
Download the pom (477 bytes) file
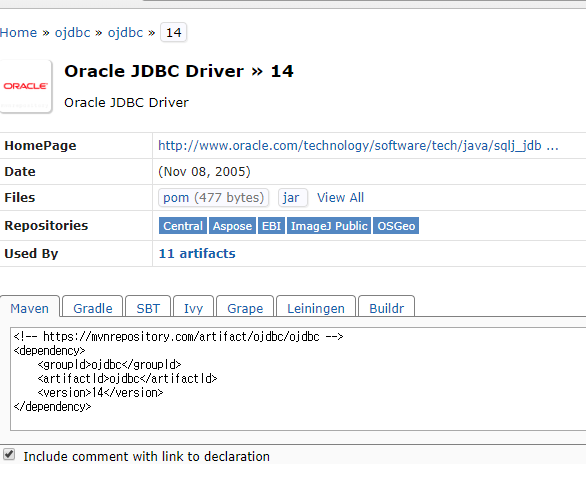tap(213, 197)
